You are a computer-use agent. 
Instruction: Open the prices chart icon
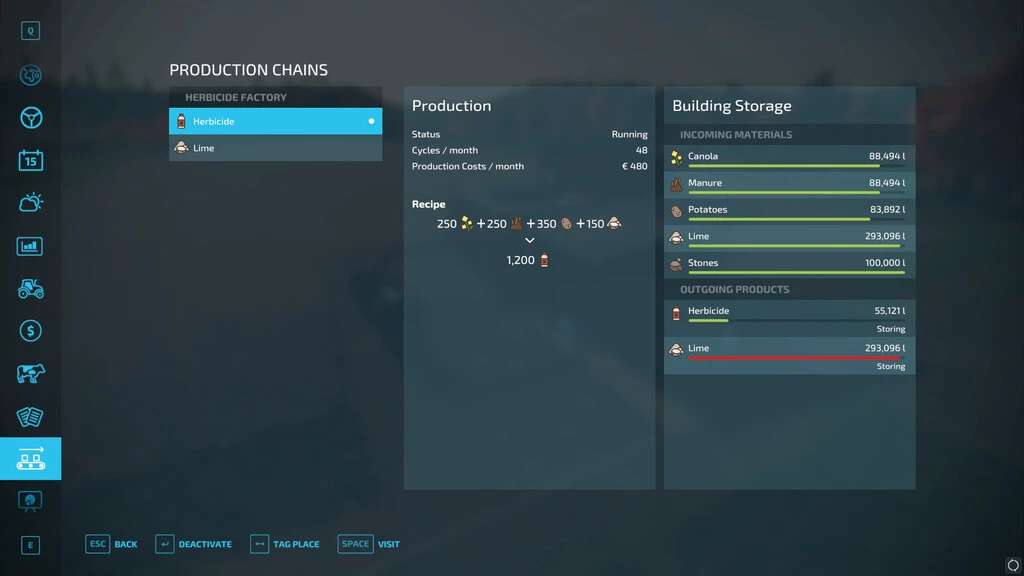click(30, 246)
